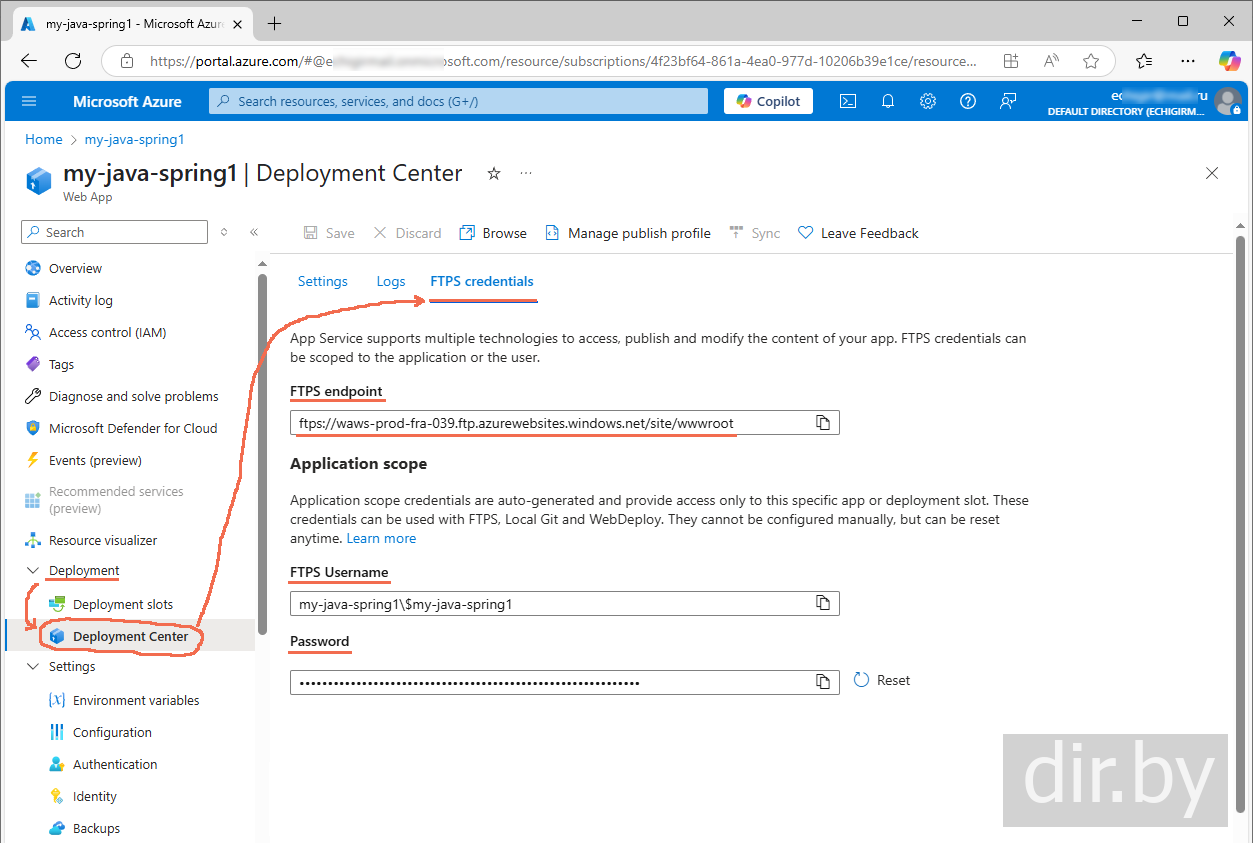Open the Learn more link
Image resolution: width=1253 pixels, height=843 pixels.
pos(381,539)
